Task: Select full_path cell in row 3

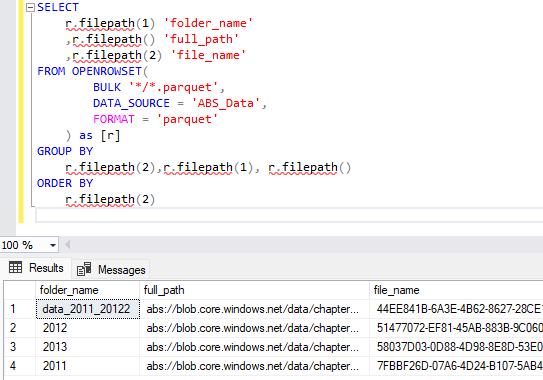Action: (255, 347)
